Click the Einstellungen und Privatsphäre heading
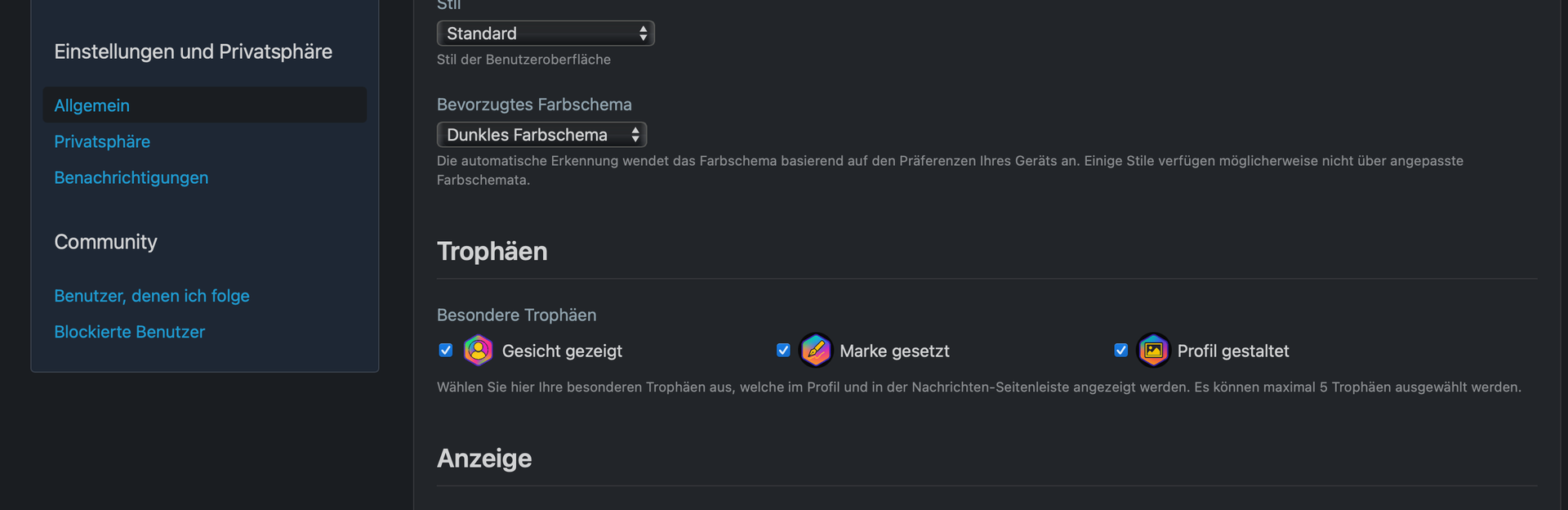Image resolution: width=1568 pixels, height=510 pixels. (x=193, y=51)
